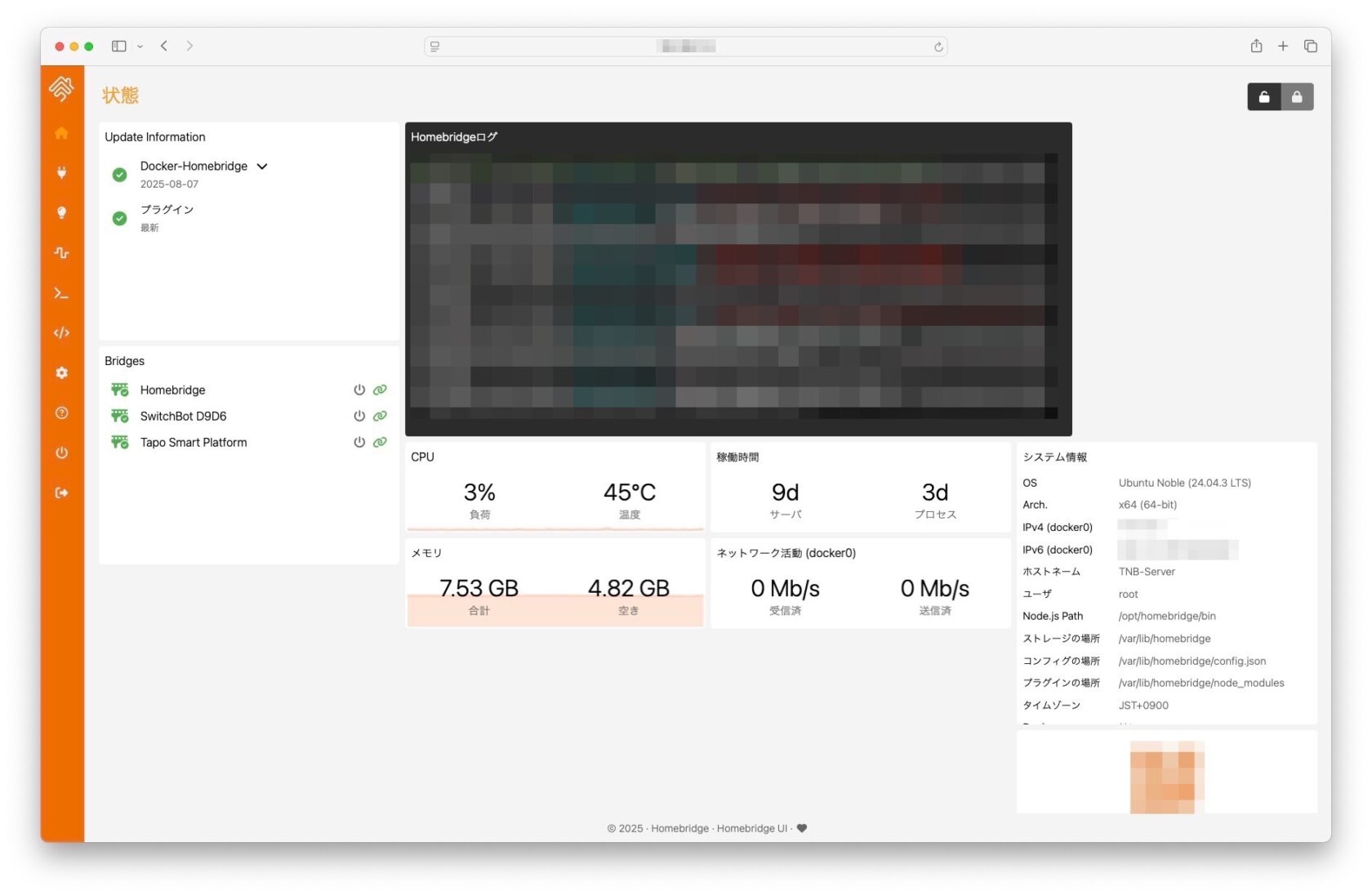Click the Safari address bar
Screen dimensions: 1372x896
click(x=686, y=47)
